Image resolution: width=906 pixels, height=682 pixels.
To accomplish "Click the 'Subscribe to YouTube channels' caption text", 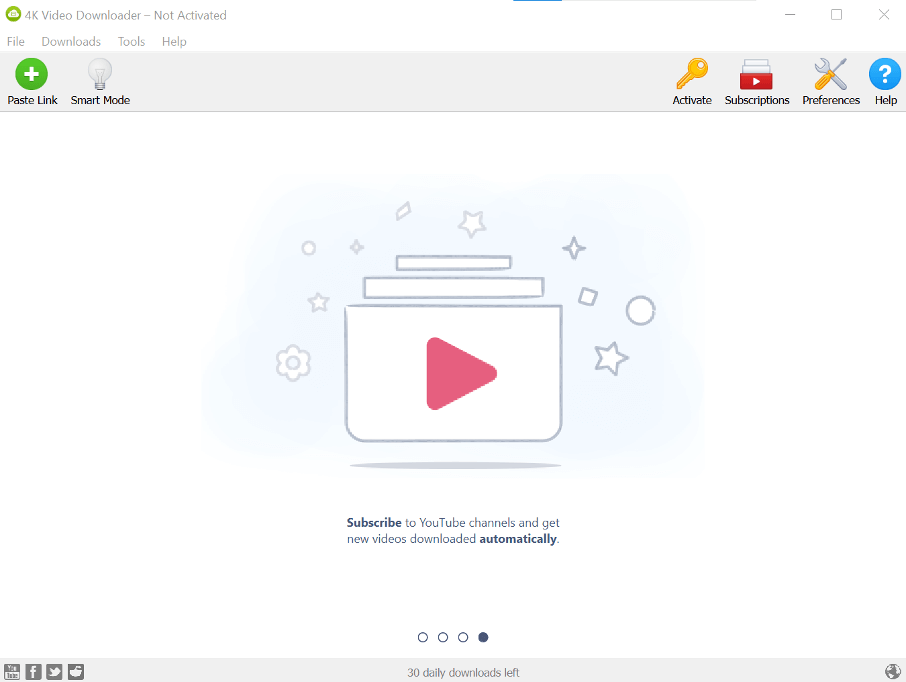I will pos(453,531).
